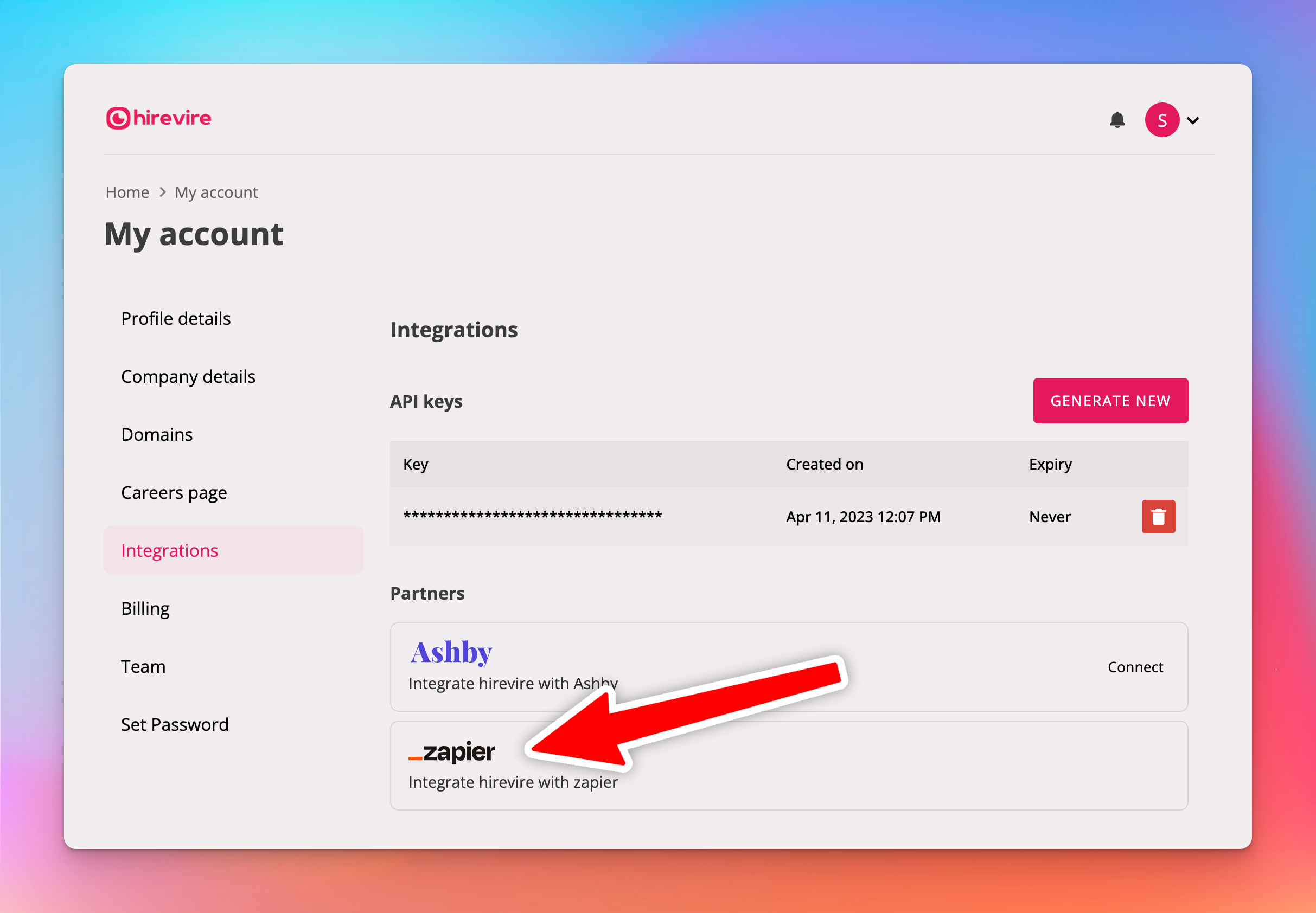Viewport: 1316px width, 913px height.
Task: Click the masked API key value
Action: click(532, 517)
